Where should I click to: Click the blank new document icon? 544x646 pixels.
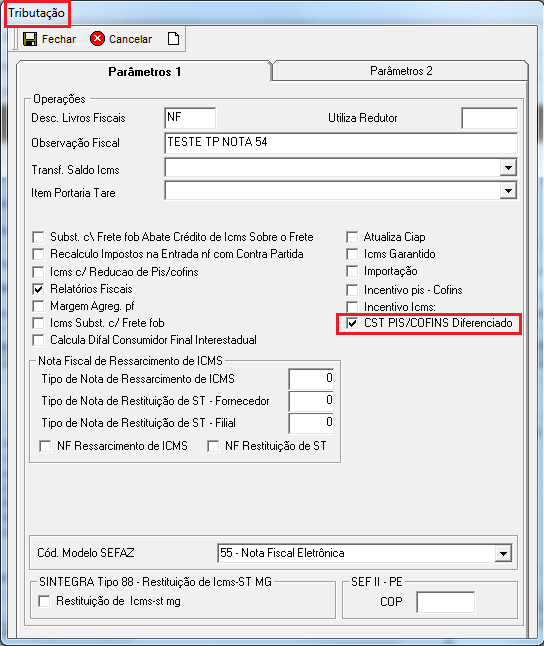(174, 39)
